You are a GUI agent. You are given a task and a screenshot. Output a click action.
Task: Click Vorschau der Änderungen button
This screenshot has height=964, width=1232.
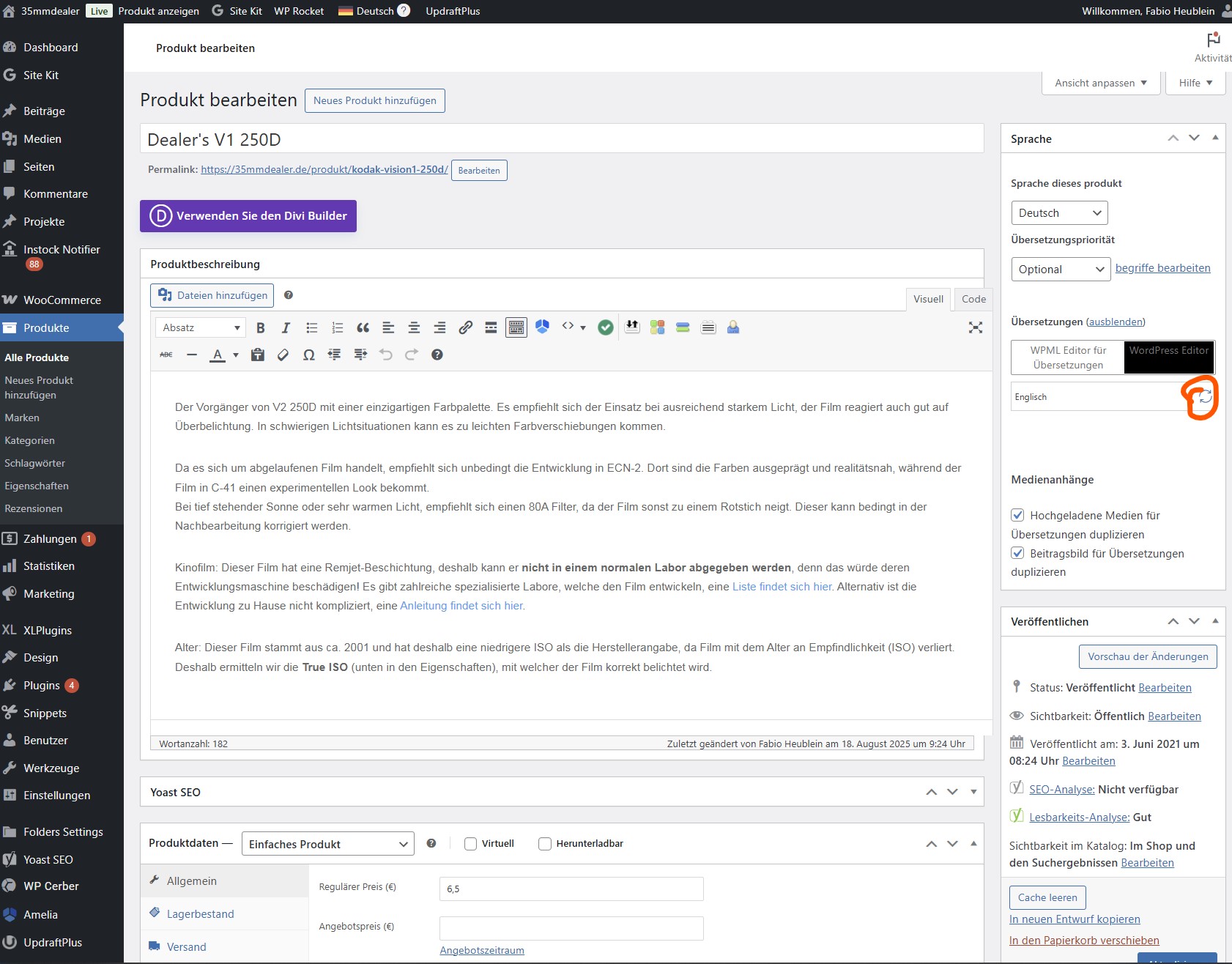(1148, 656)
